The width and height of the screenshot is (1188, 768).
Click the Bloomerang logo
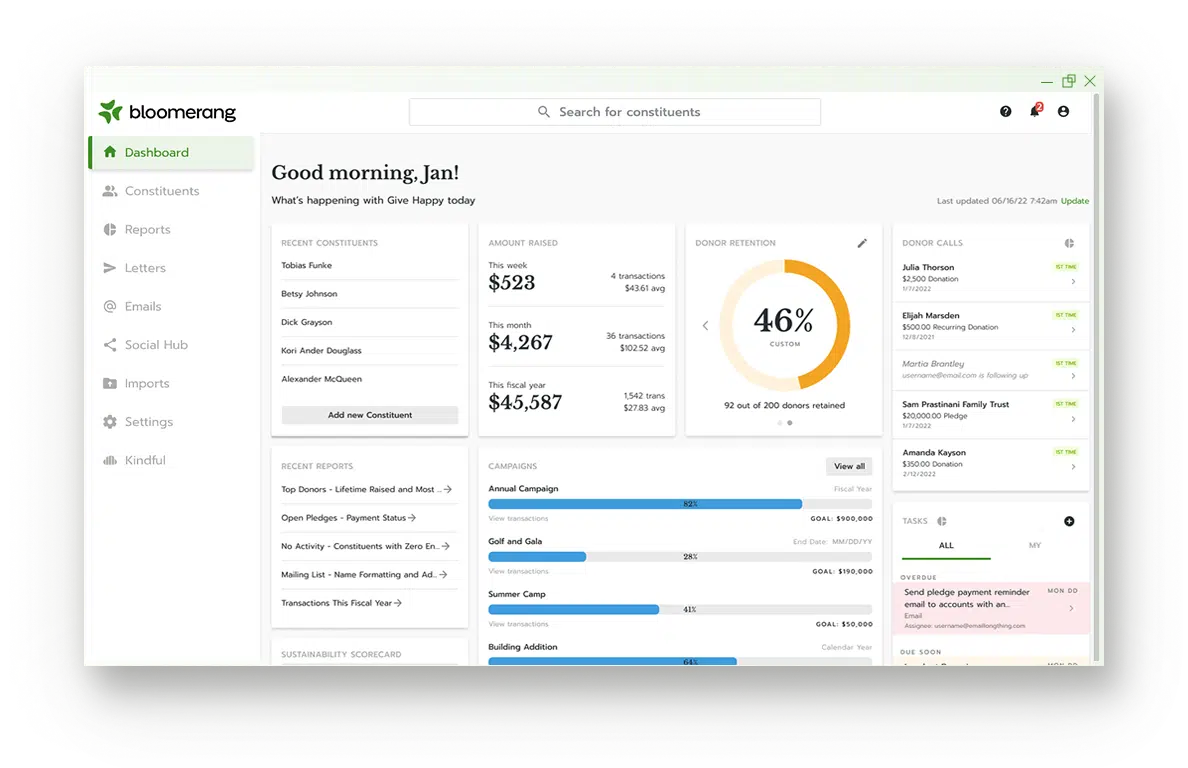(167, 112)
